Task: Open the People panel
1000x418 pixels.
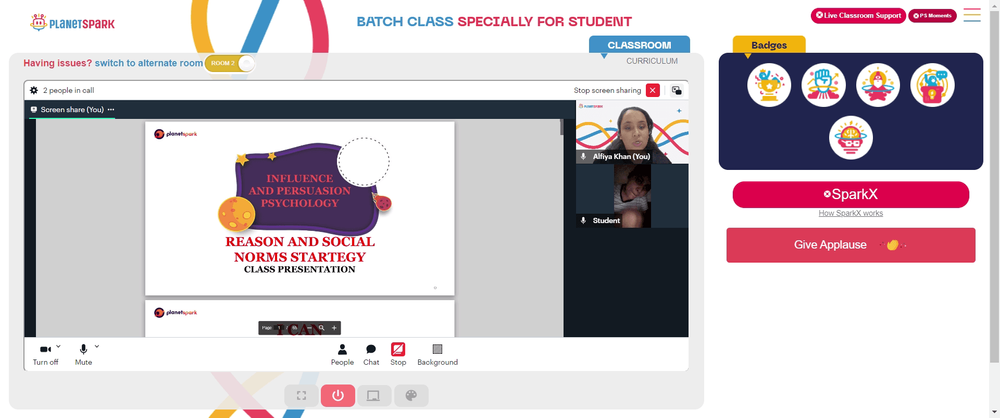Action: 342,354
